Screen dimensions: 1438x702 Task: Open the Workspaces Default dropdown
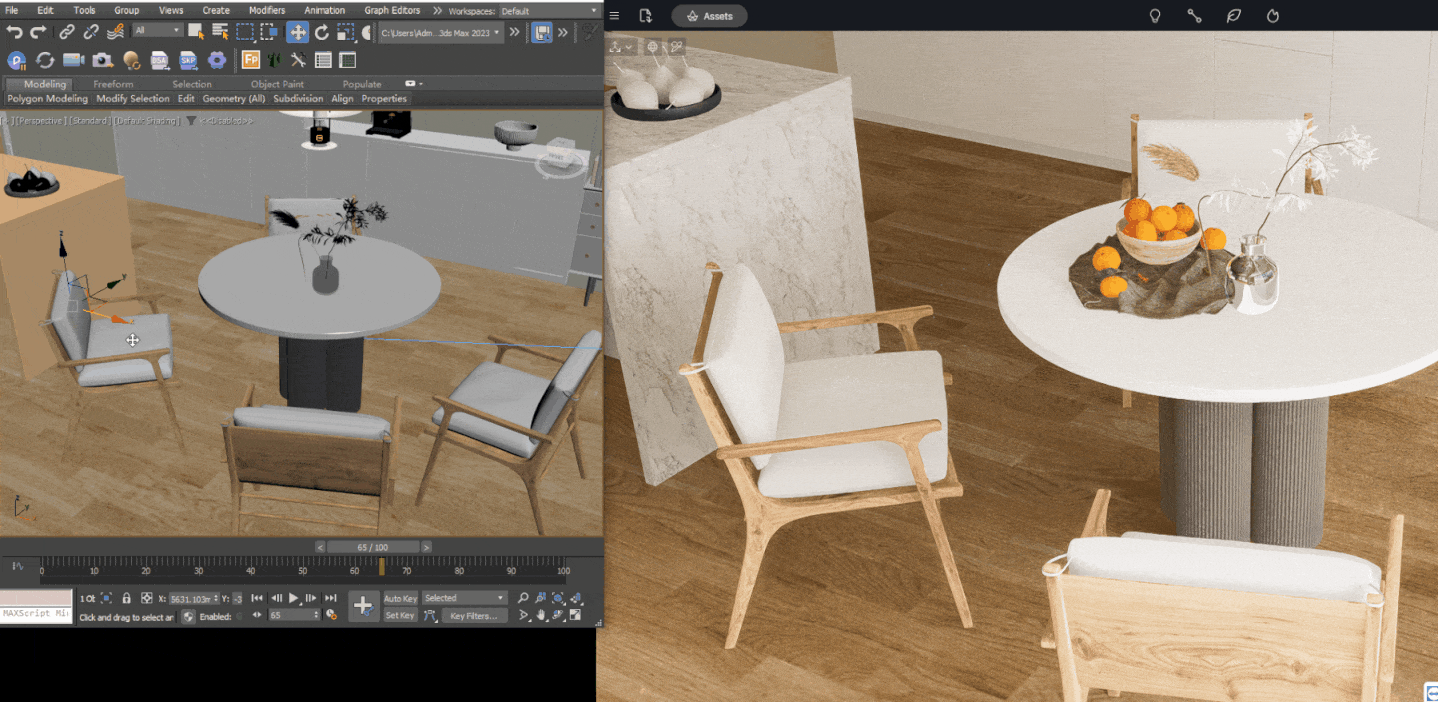point(548,11)
